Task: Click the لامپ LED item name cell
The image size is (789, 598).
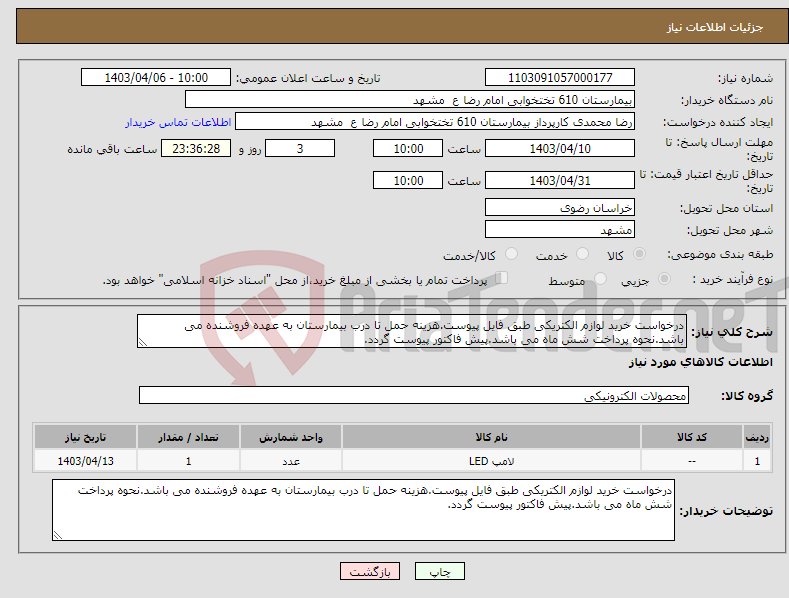Action: click(x=491, y=461)
